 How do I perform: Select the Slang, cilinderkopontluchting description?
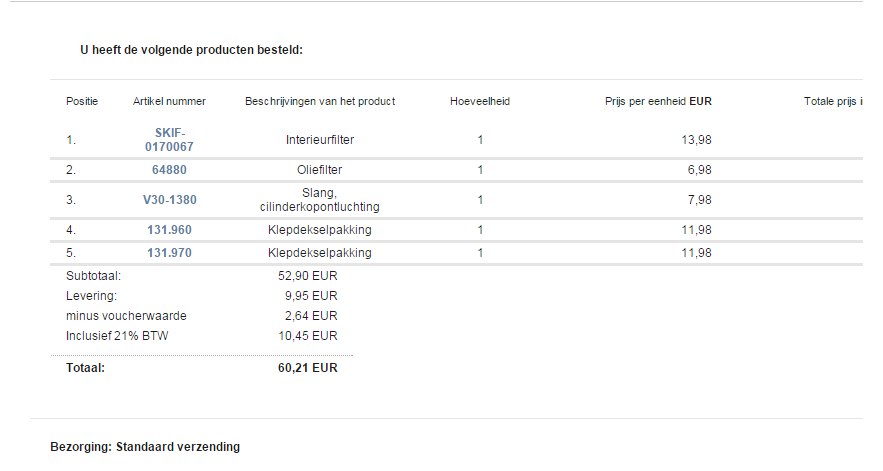pyautogui.click(x=320, y=200)
